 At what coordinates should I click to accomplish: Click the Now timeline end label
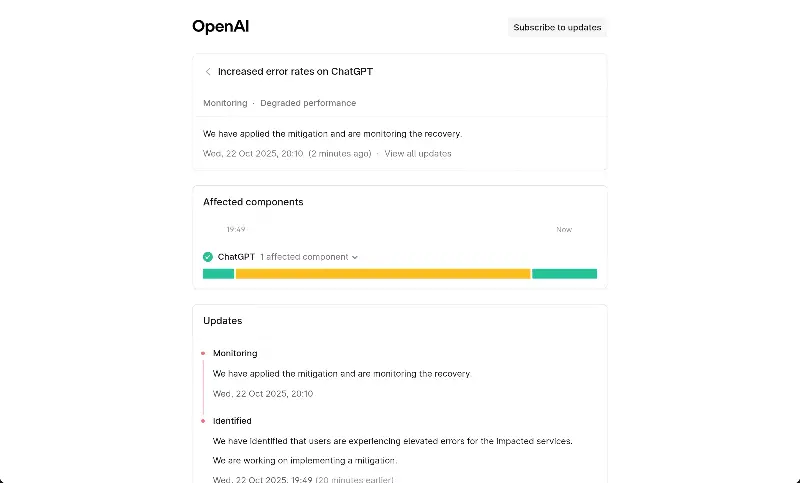pyautogui.click(x=564, y=229)
